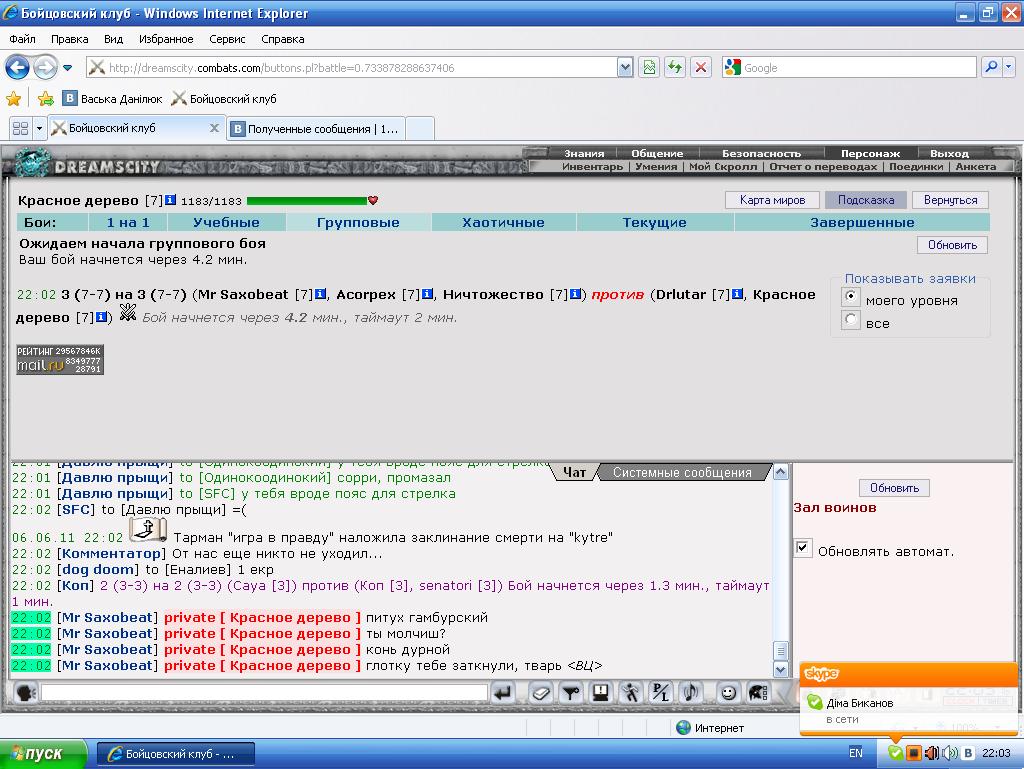Click the monitor exclamation alert icon
1024x769 pixels.
(601, 692)
